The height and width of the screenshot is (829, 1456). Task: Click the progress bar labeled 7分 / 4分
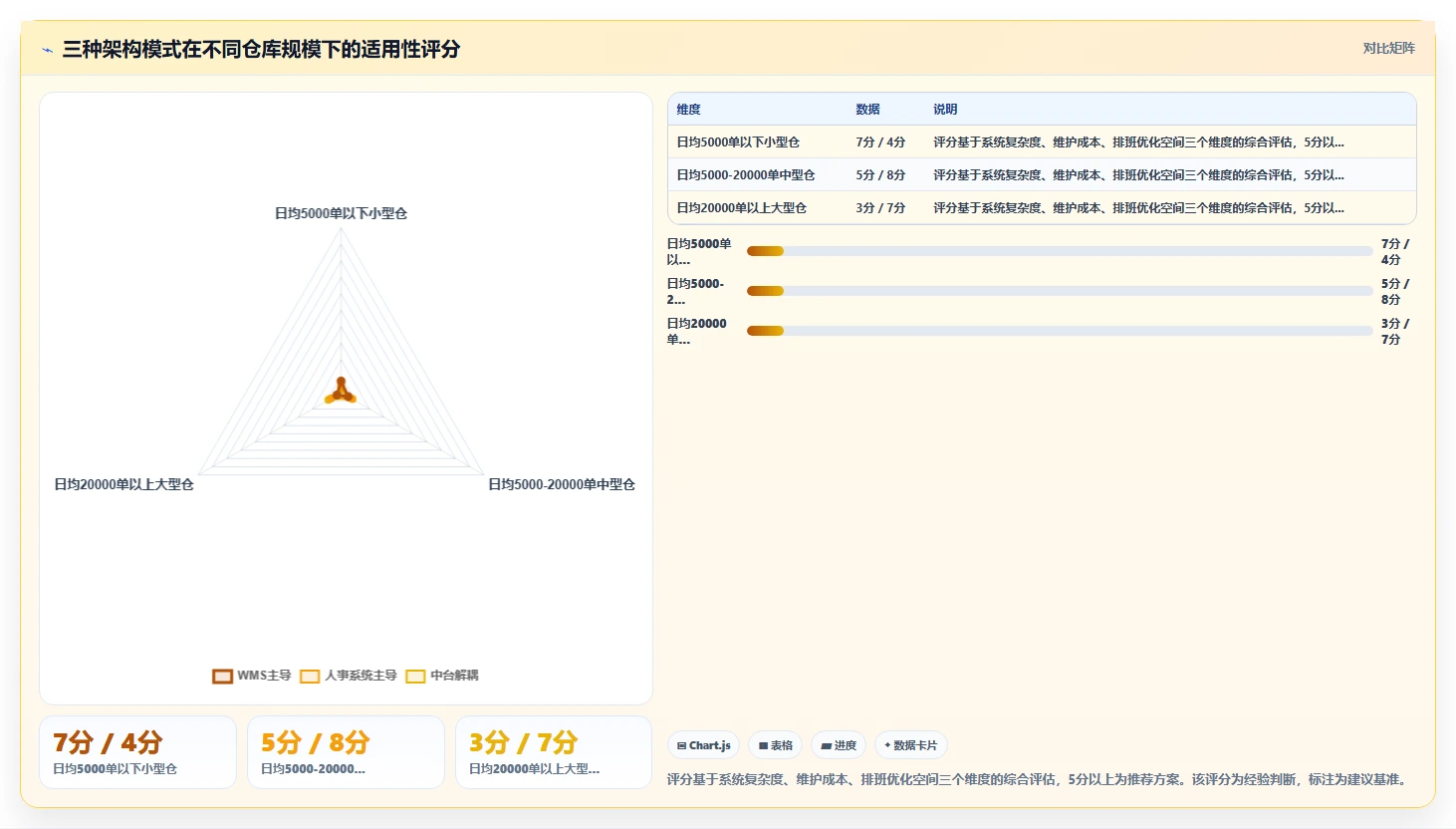[1060, 251]
